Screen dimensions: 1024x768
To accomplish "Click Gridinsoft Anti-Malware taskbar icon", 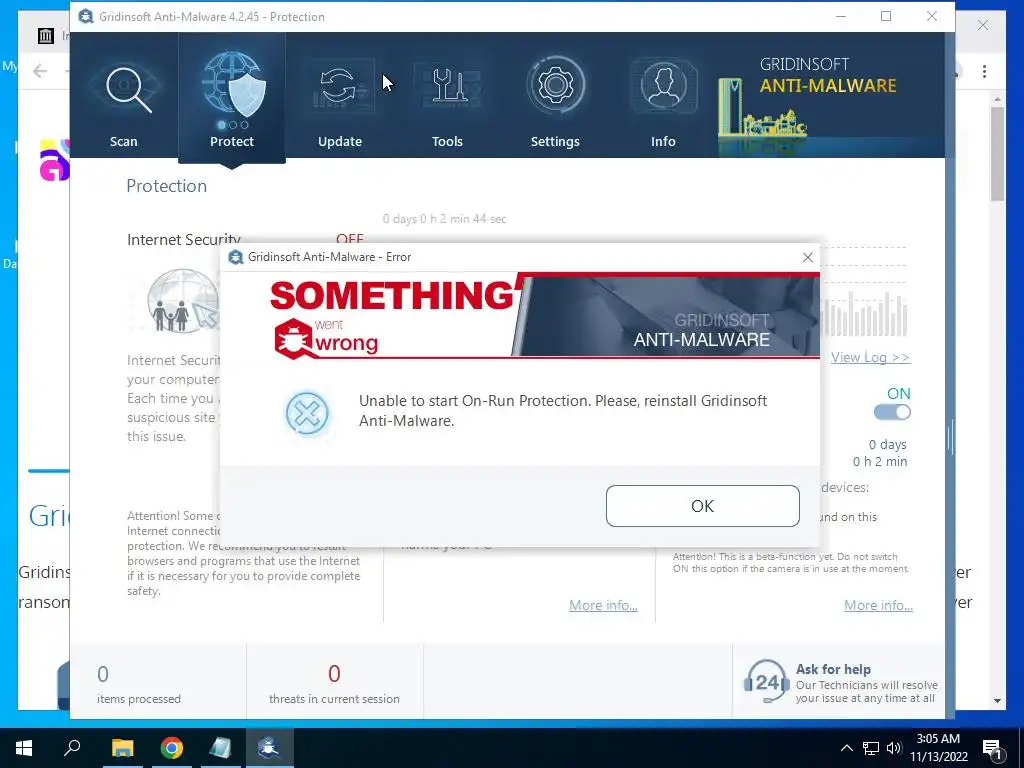I will click(269, 748).
